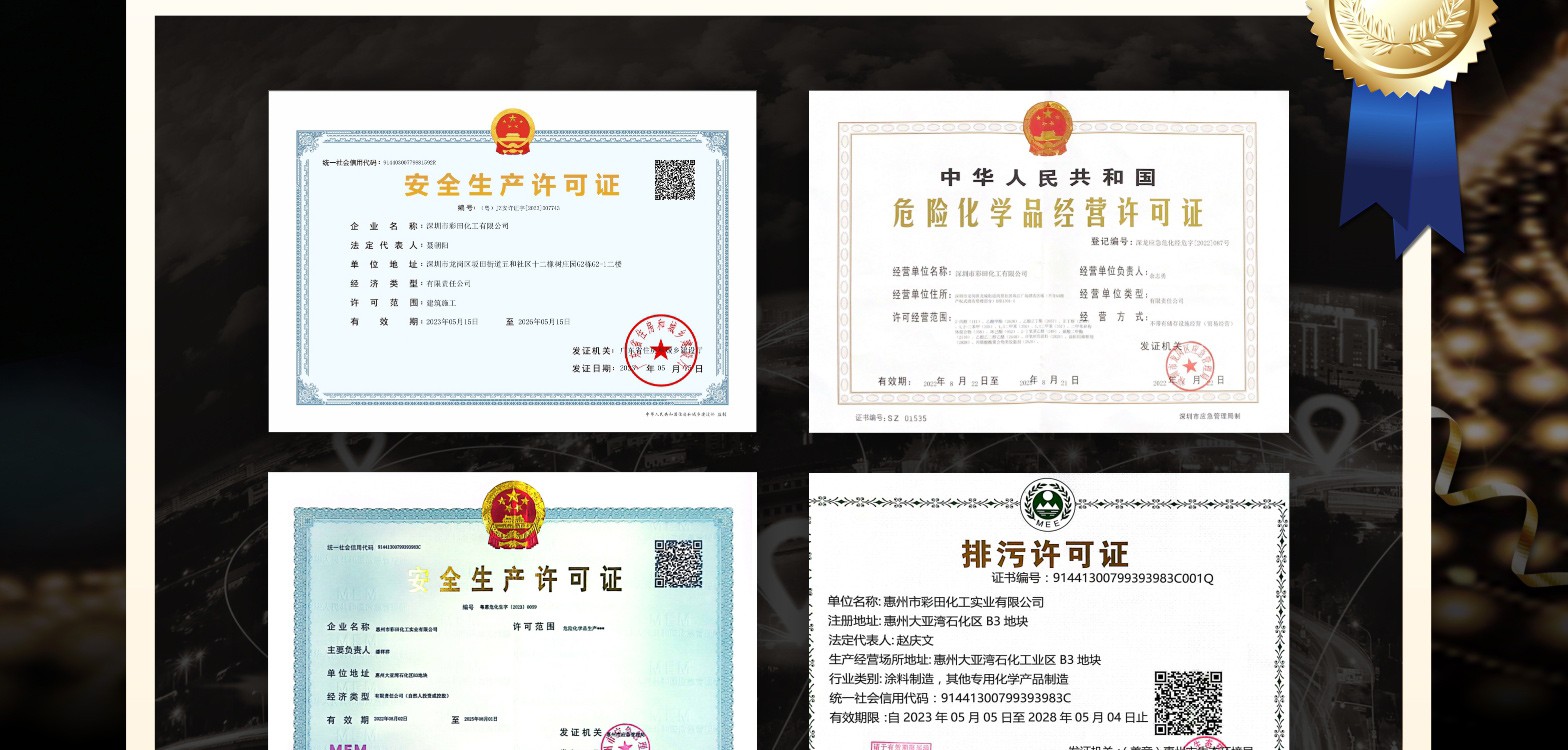Click QR code on orange-titled 安全生产许可证

[675, 180]
